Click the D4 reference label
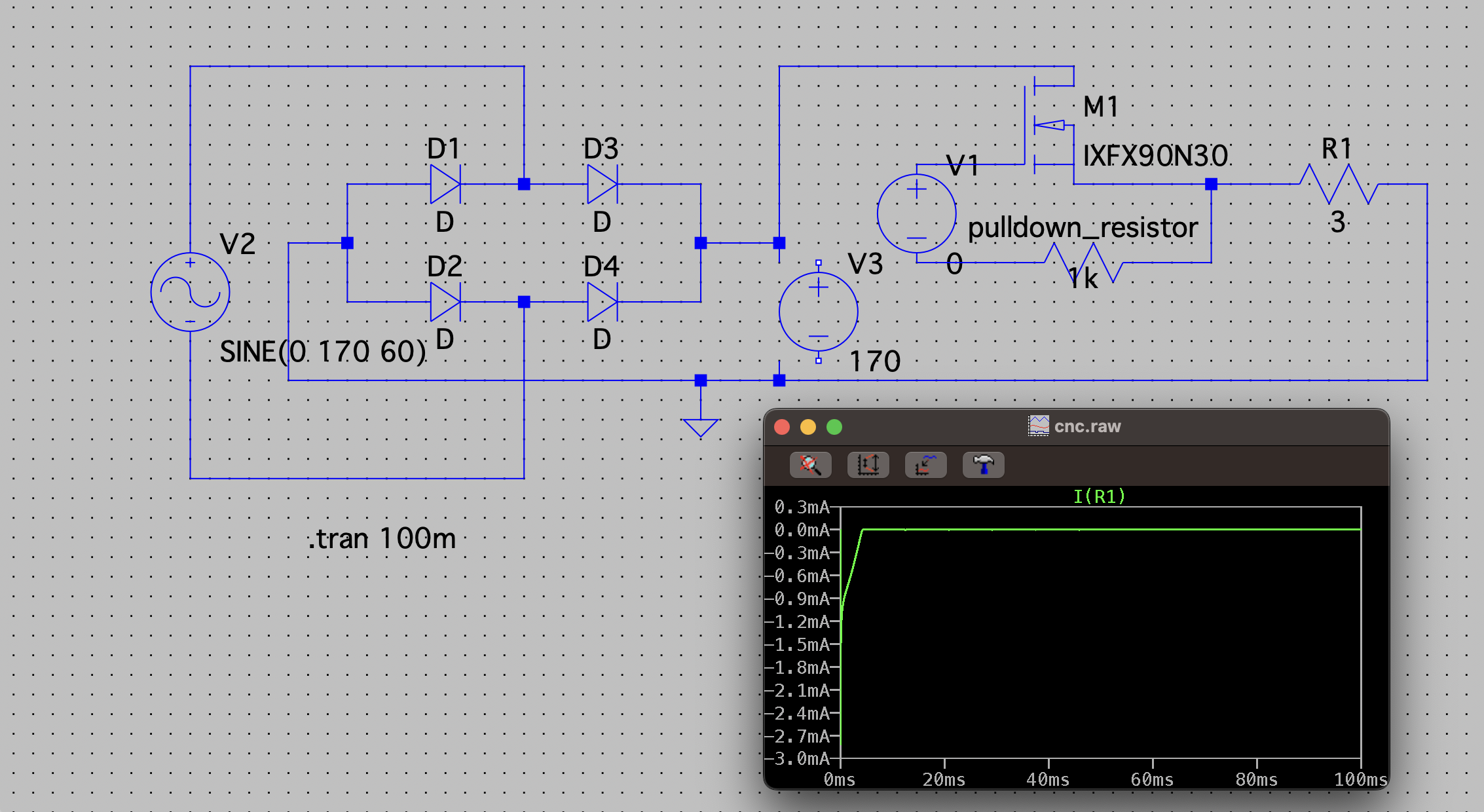The height and width of the screenshot is (812, 1484). point(601,267)
